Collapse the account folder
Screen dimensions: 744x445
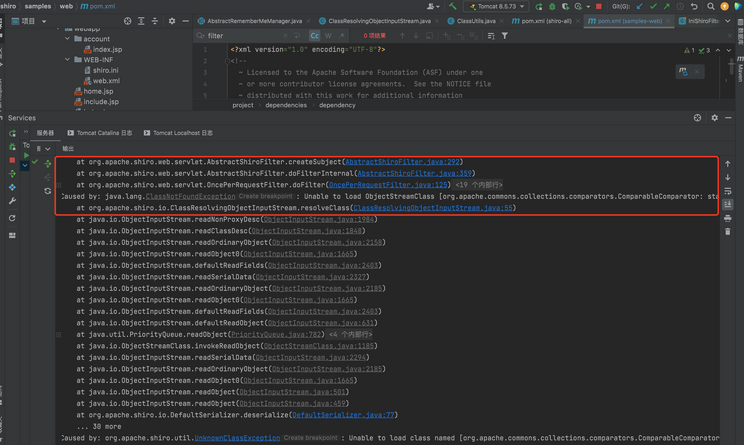67,39
